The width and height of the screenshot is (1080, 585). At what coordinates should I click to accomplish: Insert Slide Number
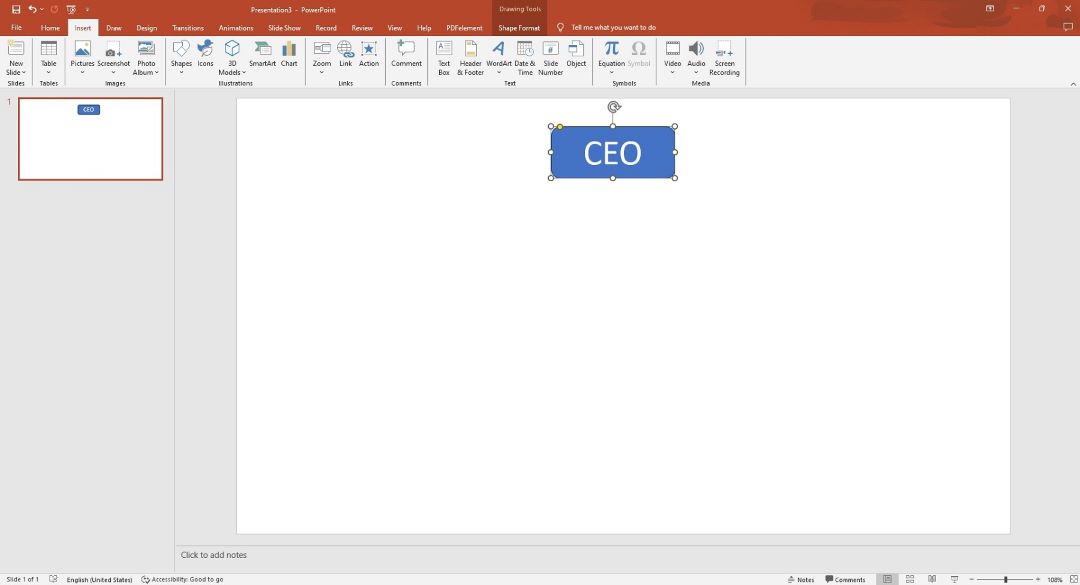[x=550, y=58]
